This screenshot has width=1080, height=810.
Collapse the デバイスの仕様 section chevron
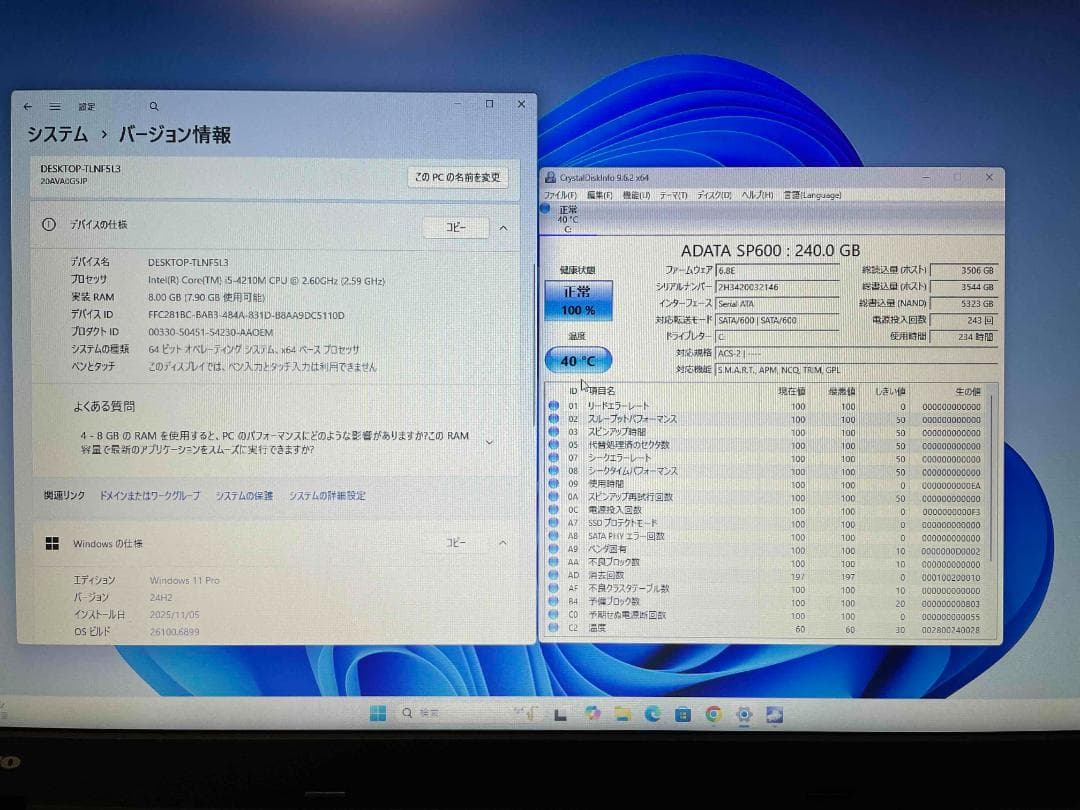click(503, 227)
